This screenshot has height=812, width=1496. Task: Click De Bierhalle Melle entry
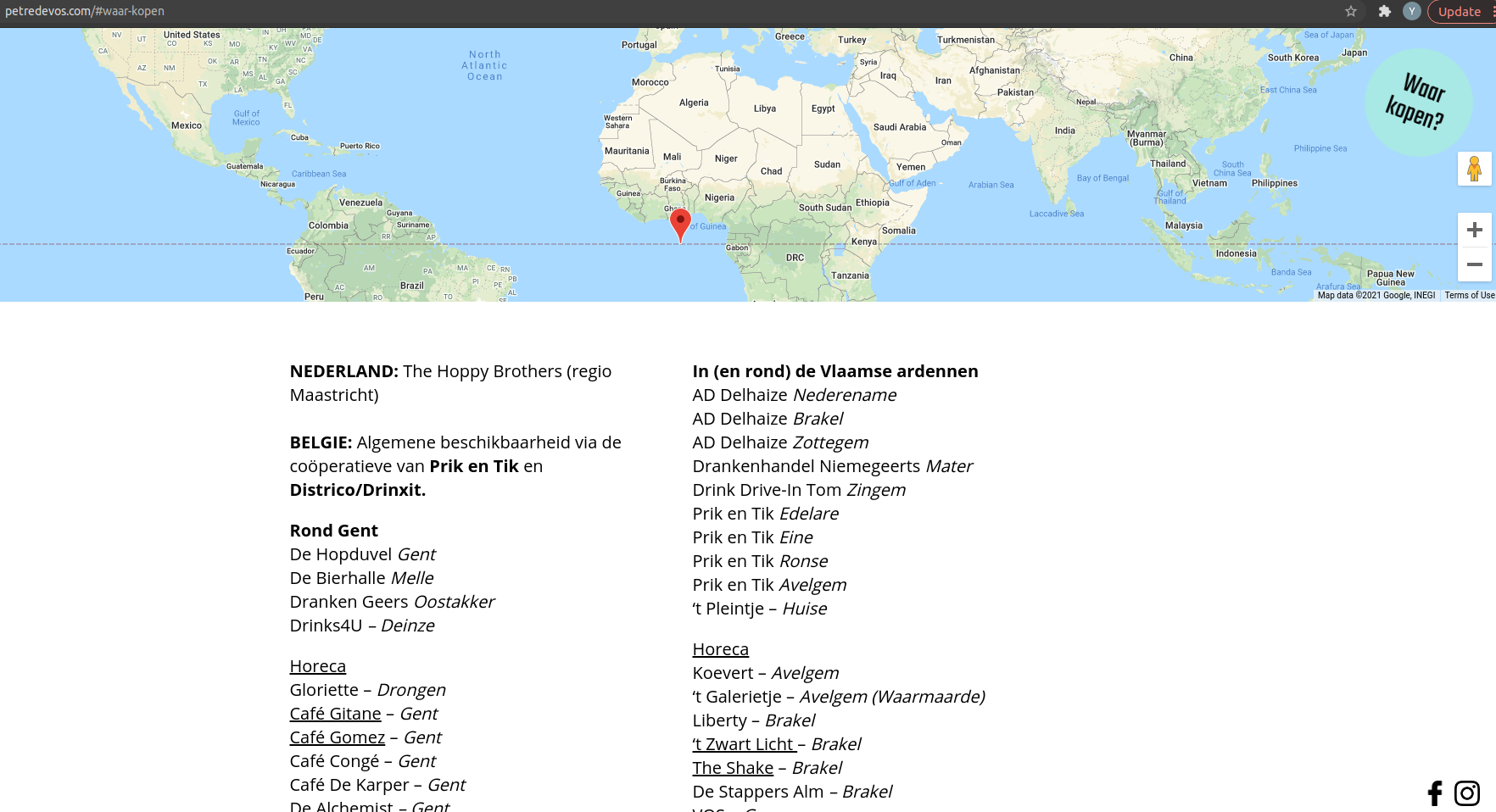362,578
